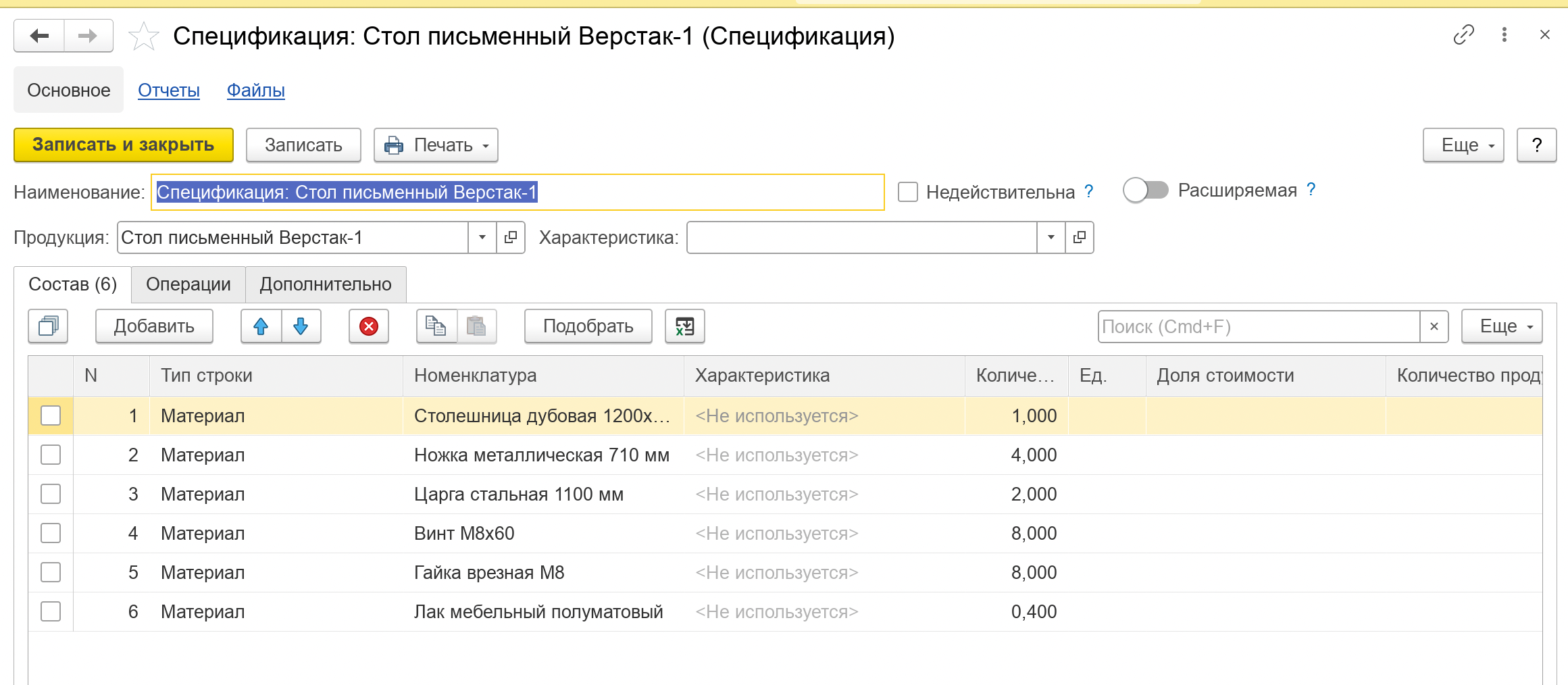This screenshot has width=1568, height=685.
Task: Click quantity 4,000 in row 2
Action: (x=1016, y=455)
